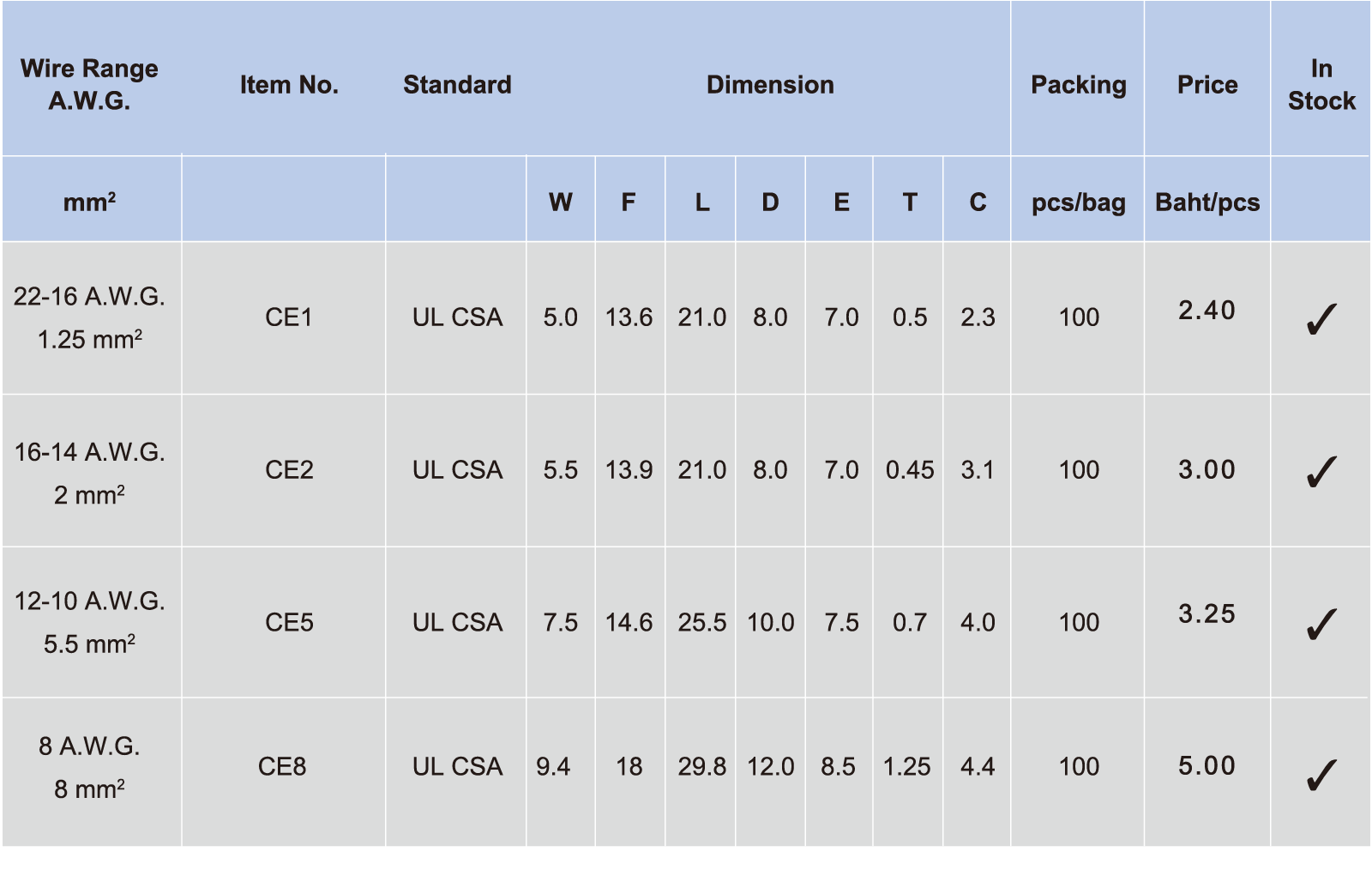Select the CE5 item number cell
The width and height of the screenshot is (1372, 894).
coord(289,623)
